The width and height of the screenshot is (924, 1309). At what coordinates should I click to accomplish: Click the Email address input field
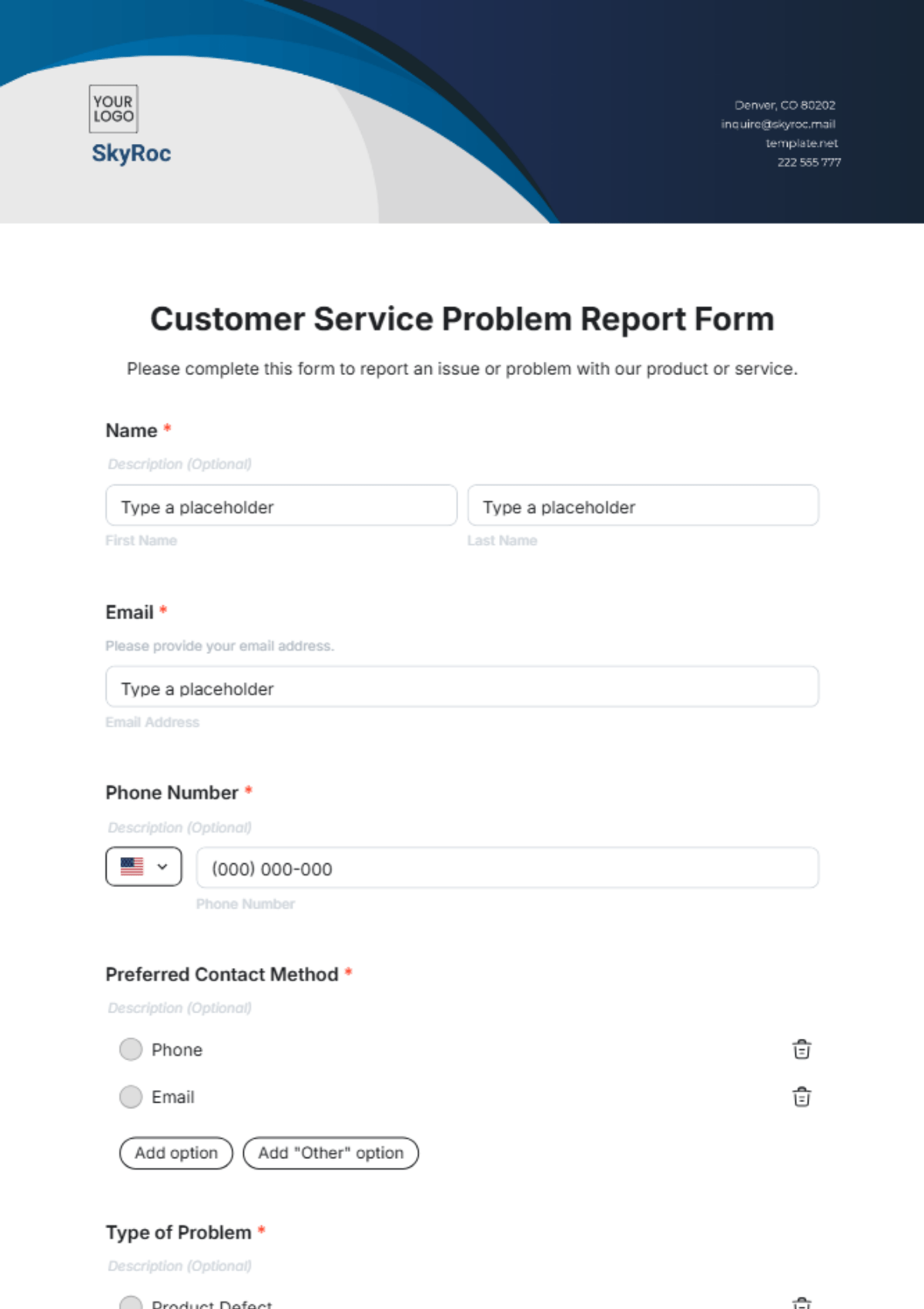click(462, 688)
